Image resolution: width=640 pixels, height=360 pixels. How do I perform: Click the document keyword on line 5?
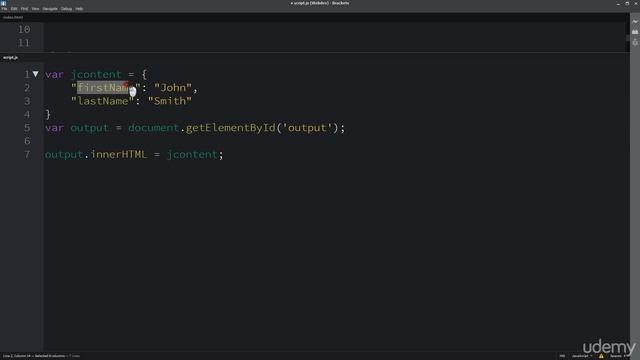pos(153,128)
